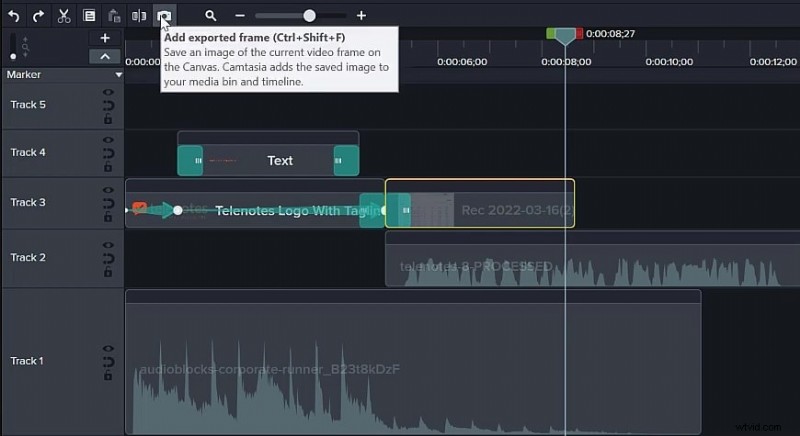Screen dimensions: 800x436
Task: Cut selection with the scissors tool
Action: point(64,16)
